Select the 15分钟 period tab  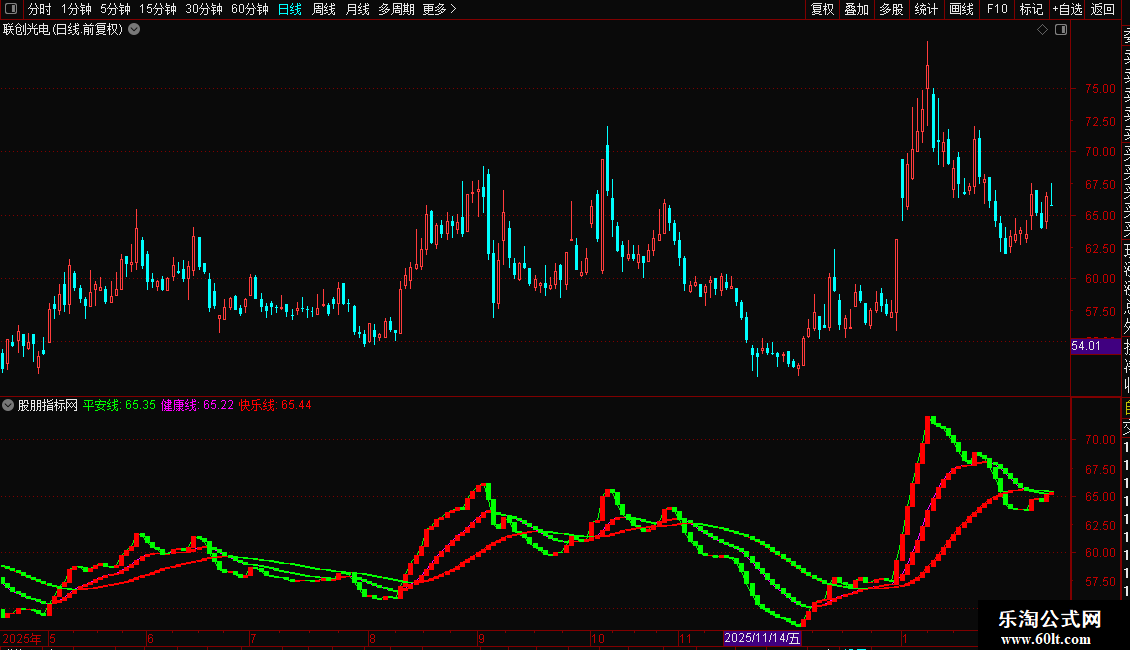point(157,9)
